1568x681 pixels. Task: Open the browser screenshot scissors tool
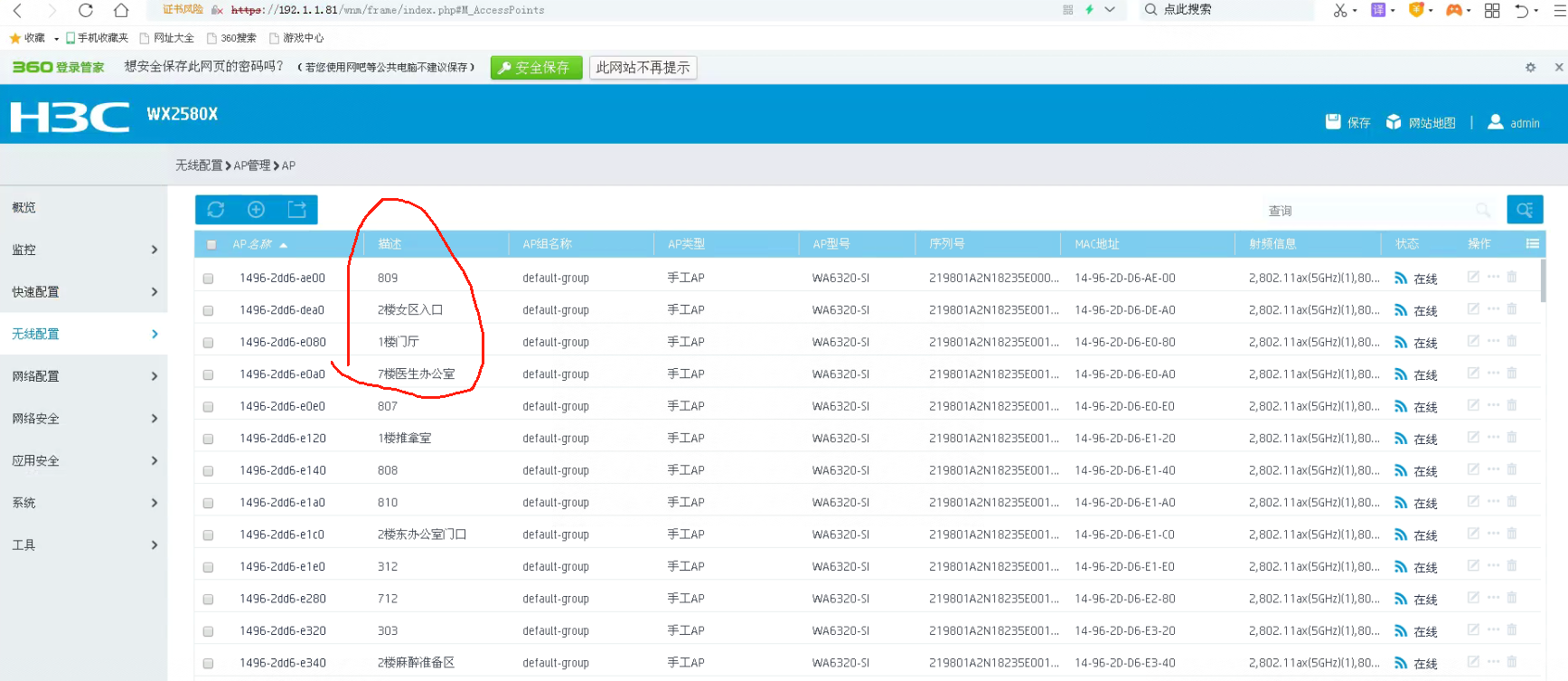point(1340,10)
